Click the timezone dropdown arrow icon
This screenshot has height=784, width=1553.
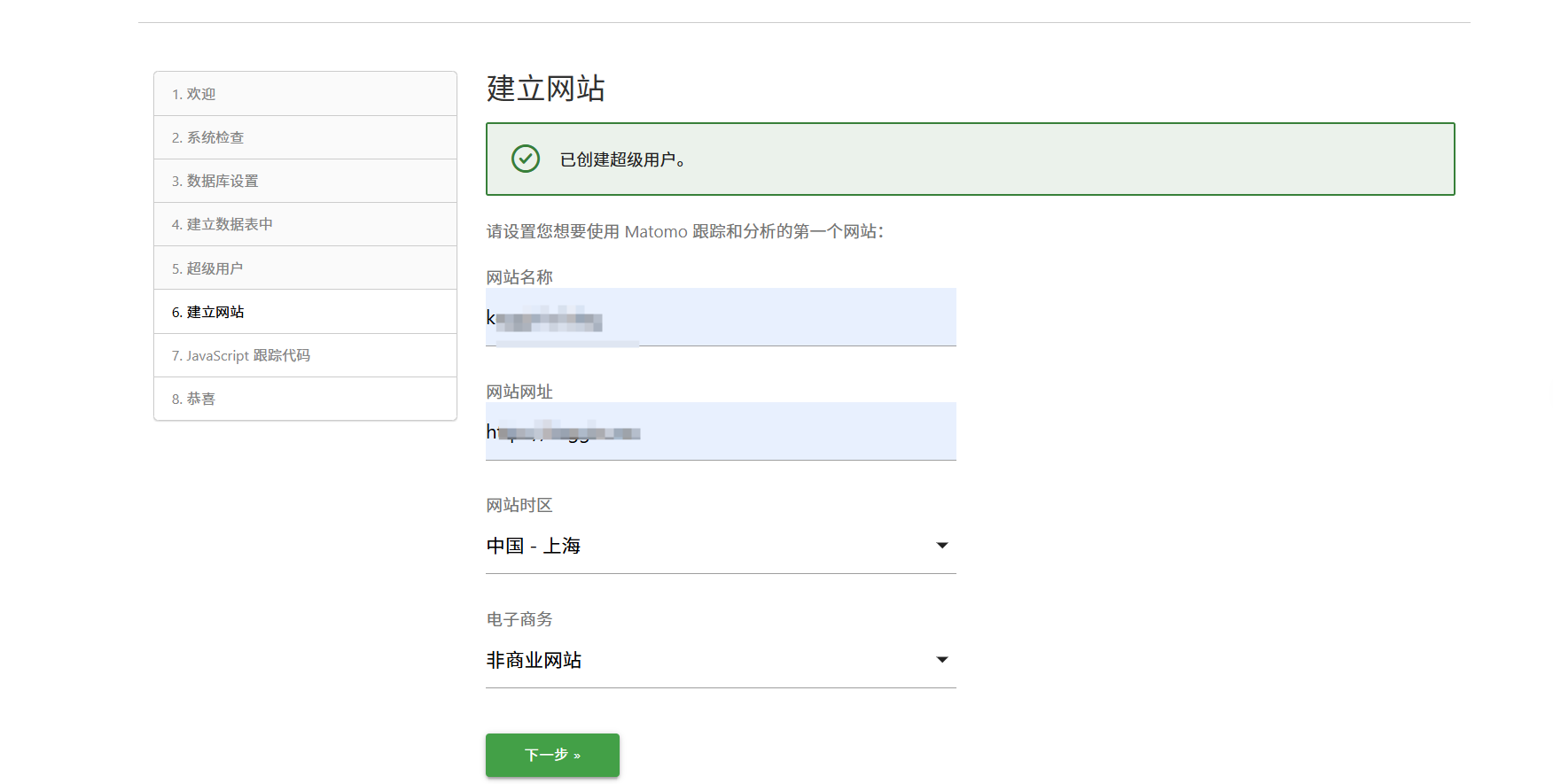tap(942, 546)
